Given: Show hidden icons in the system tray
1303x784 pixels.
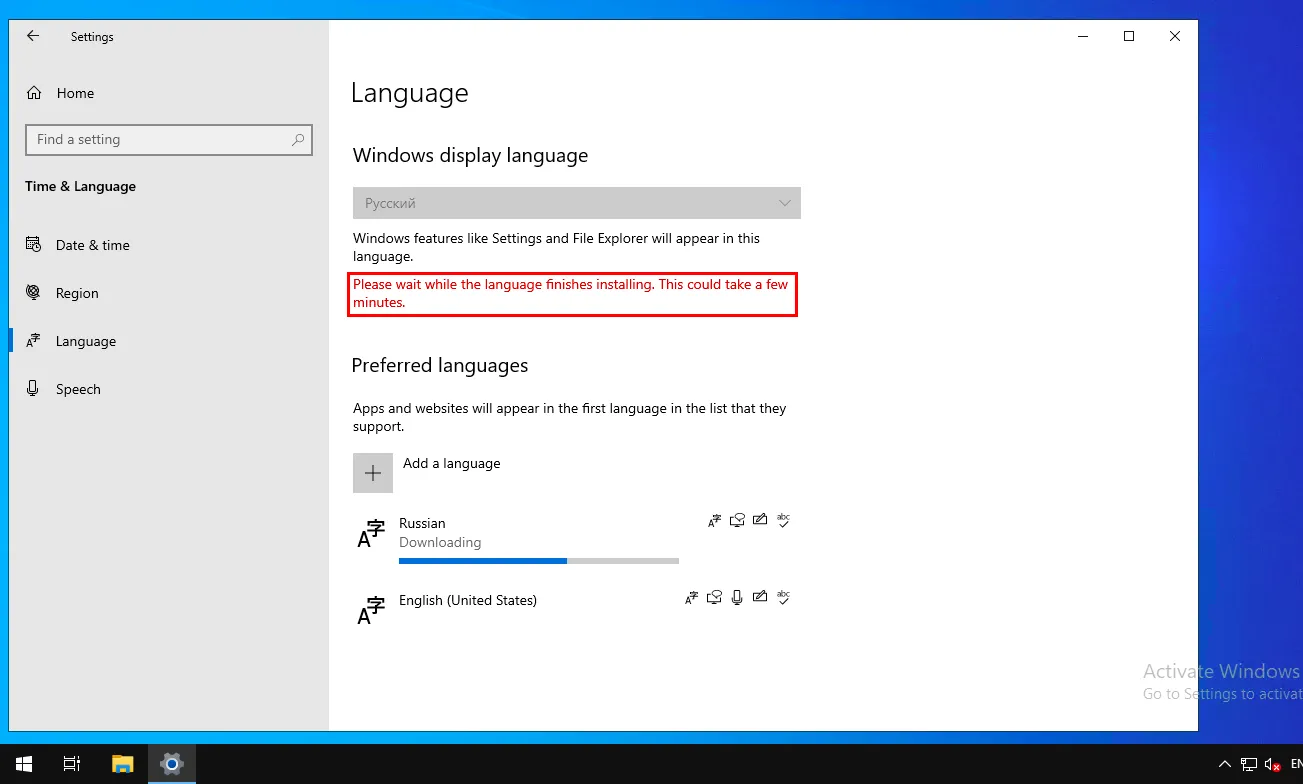Looking at the screenshot, I should click(x=1225, y=764).
